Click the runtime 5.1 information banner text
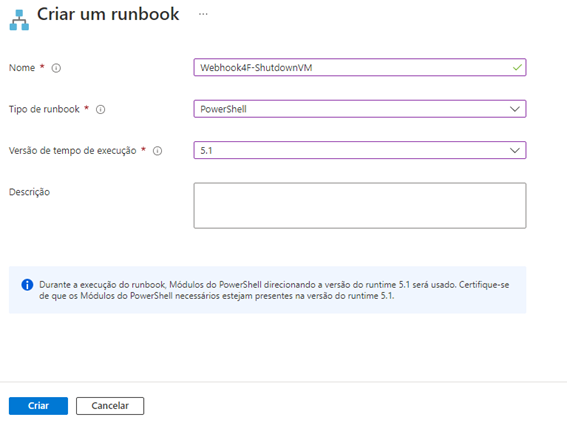 pyautogui.click(x=274, y=290)
